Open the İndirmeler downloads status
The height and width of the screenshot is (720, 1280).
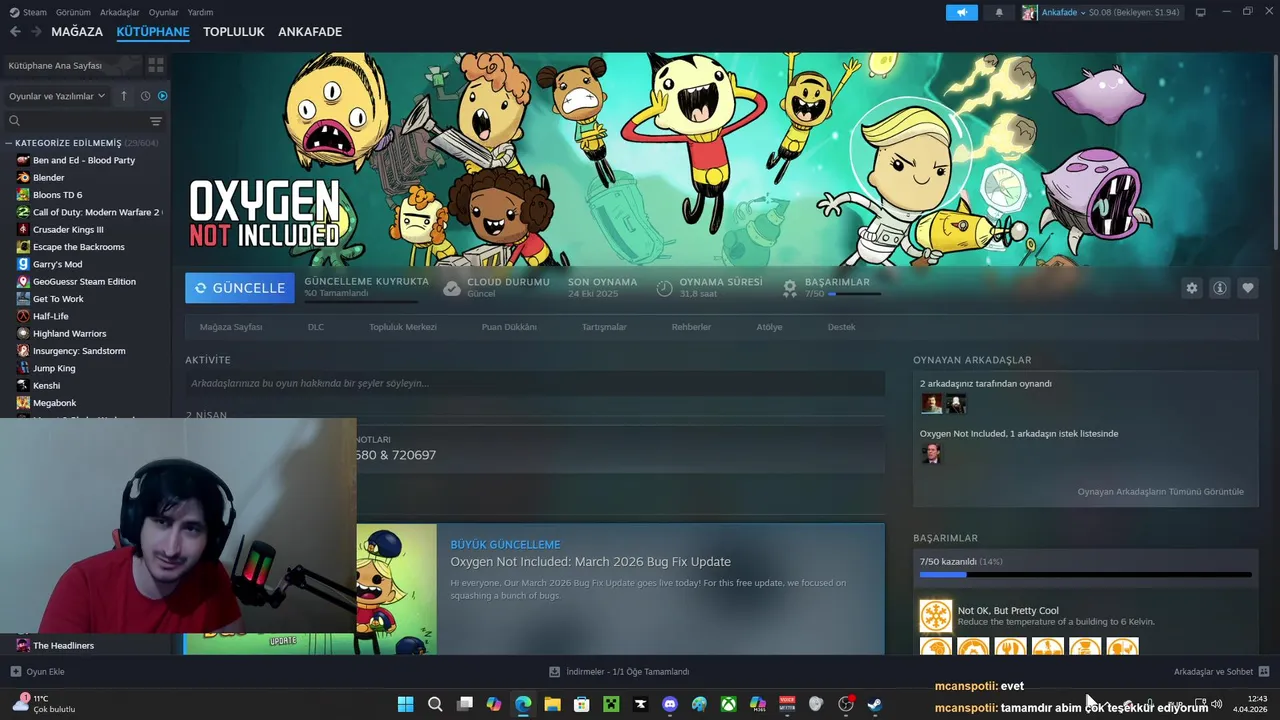[x=620, y=672]
